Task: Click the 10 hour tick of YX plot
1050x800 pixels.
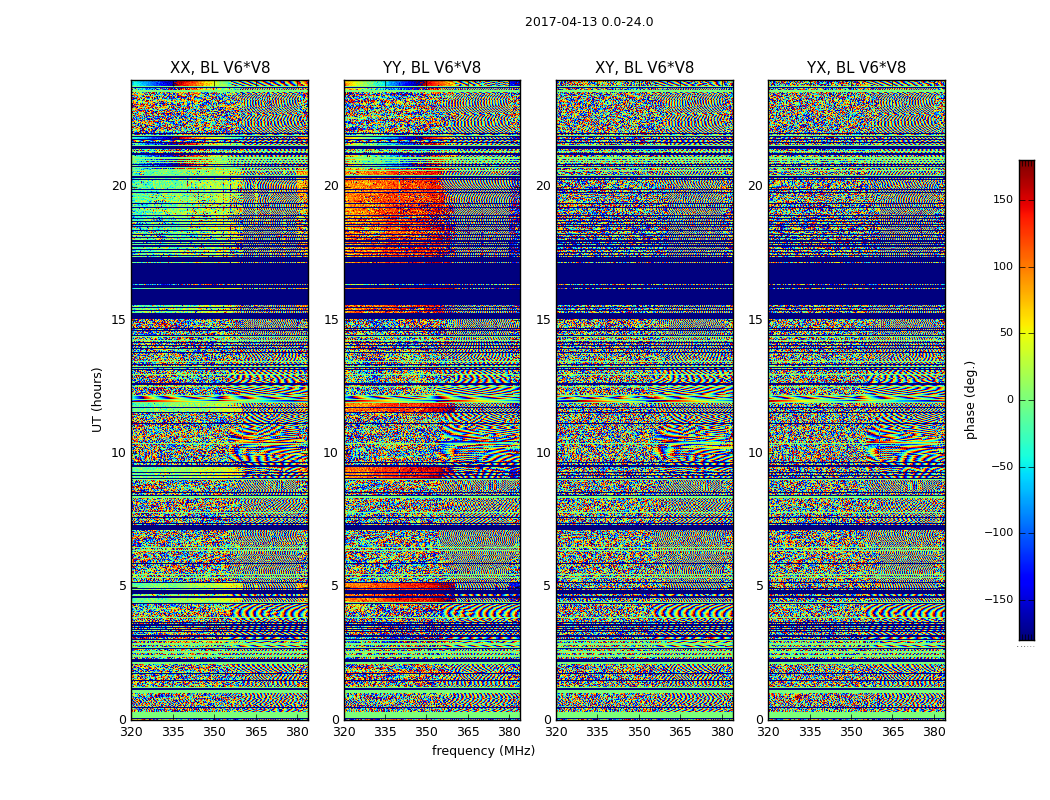Action: coord(755,453)
